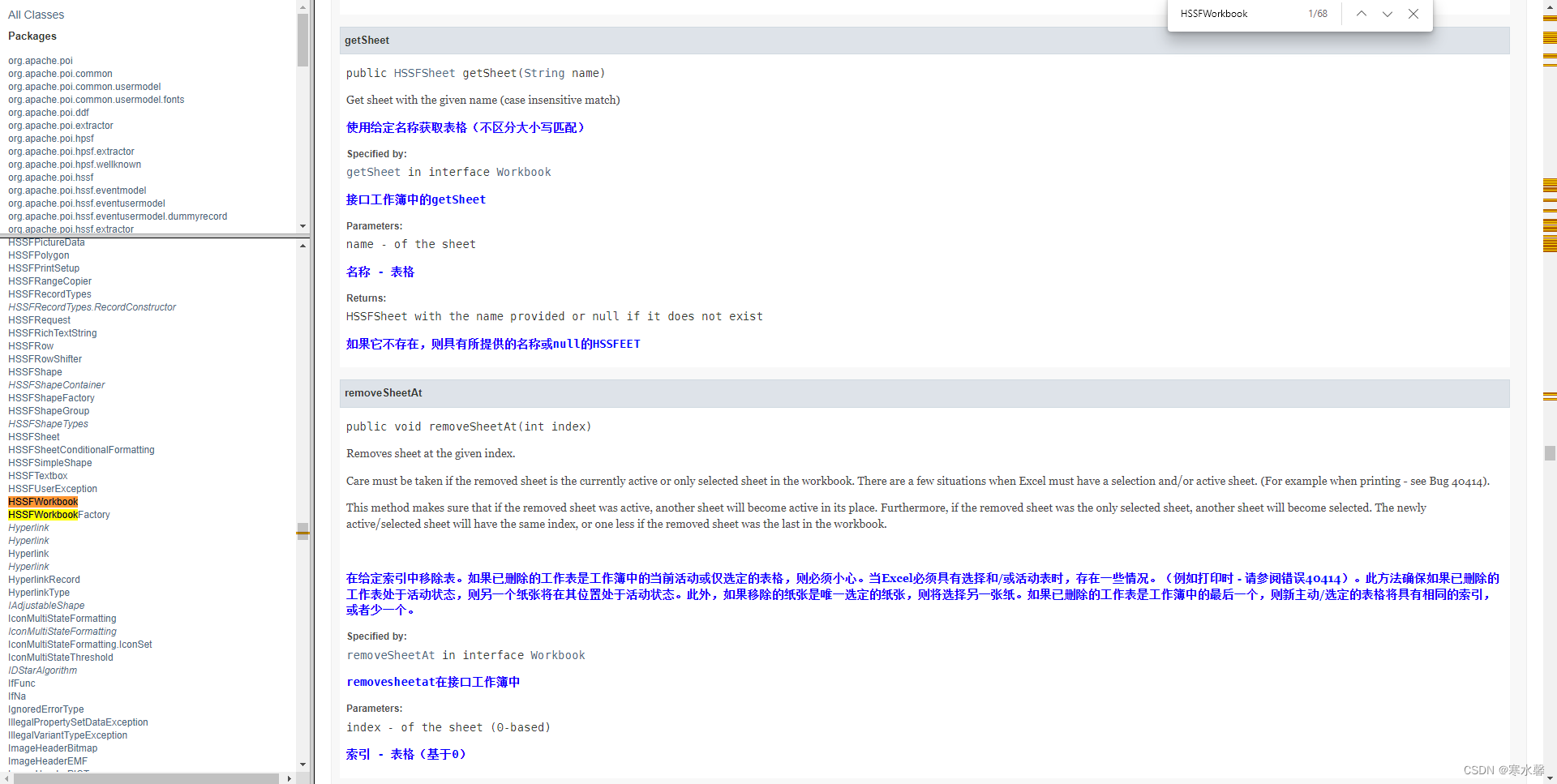Image resolution: width=1557 pixels, height=784 pixels.
Task: Open HyperlinkType class
Action: tap(39, 593)
